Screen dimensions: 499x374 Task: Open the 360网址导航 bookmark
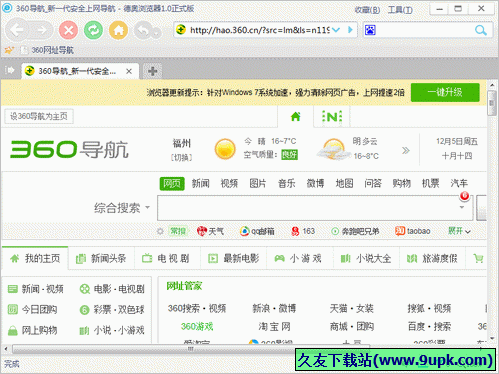point(47,50)
